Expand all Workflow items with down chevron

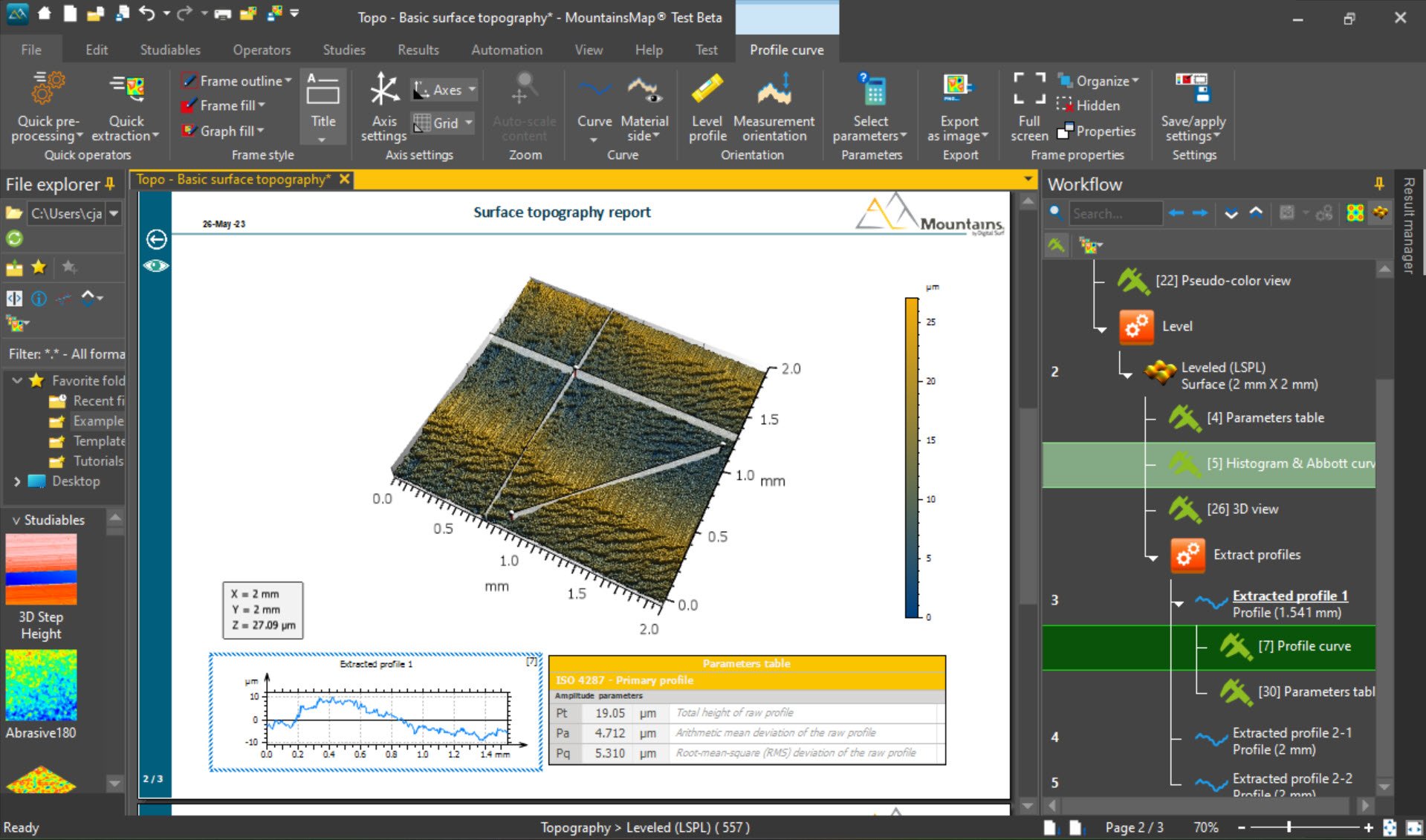click(1231, 213)
